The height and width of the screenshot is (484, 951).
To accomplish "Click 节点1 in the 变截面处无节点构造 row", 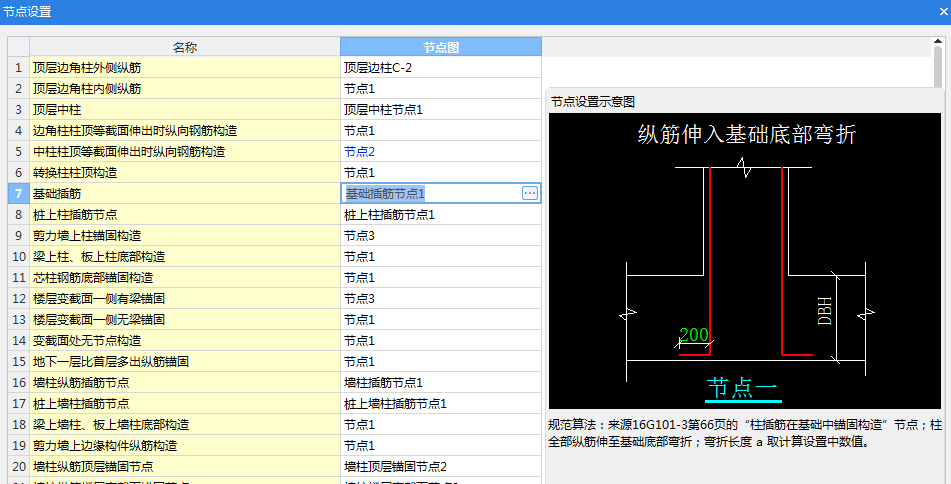I will (x=359, y=340).
